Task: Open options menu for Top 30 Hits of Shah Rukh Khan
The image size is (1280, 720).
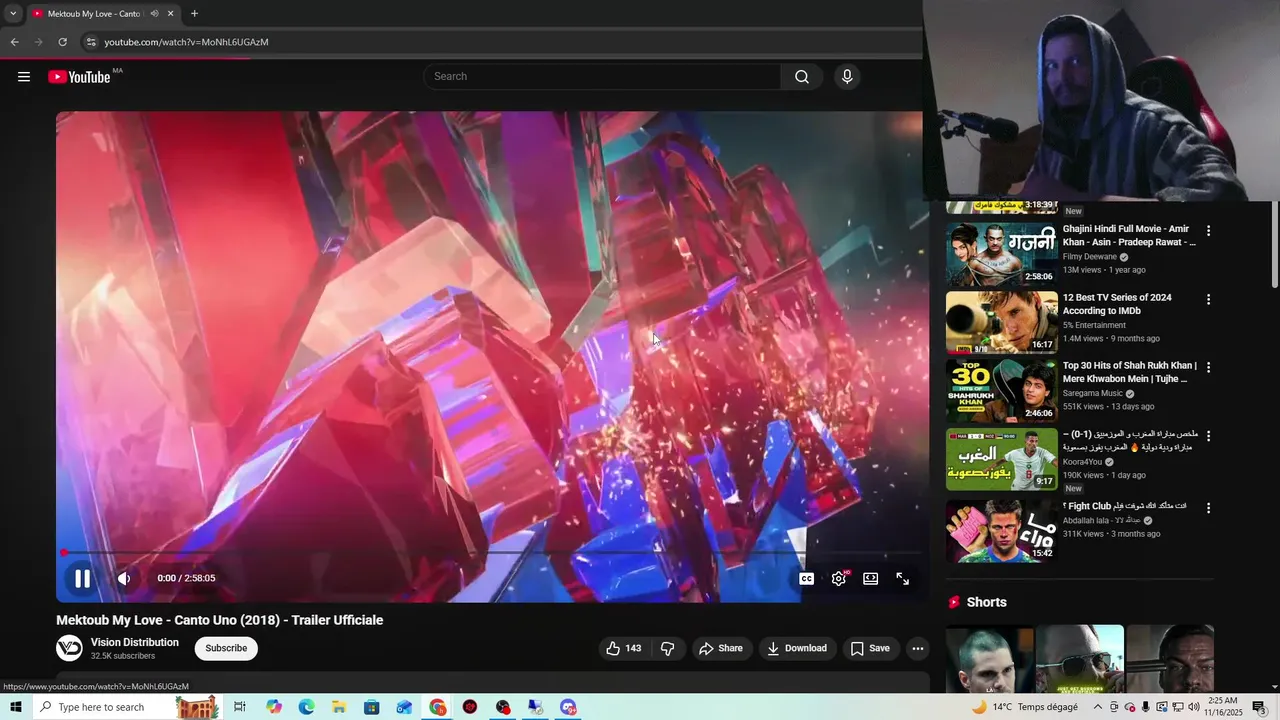Action: tap(1208, 368)
